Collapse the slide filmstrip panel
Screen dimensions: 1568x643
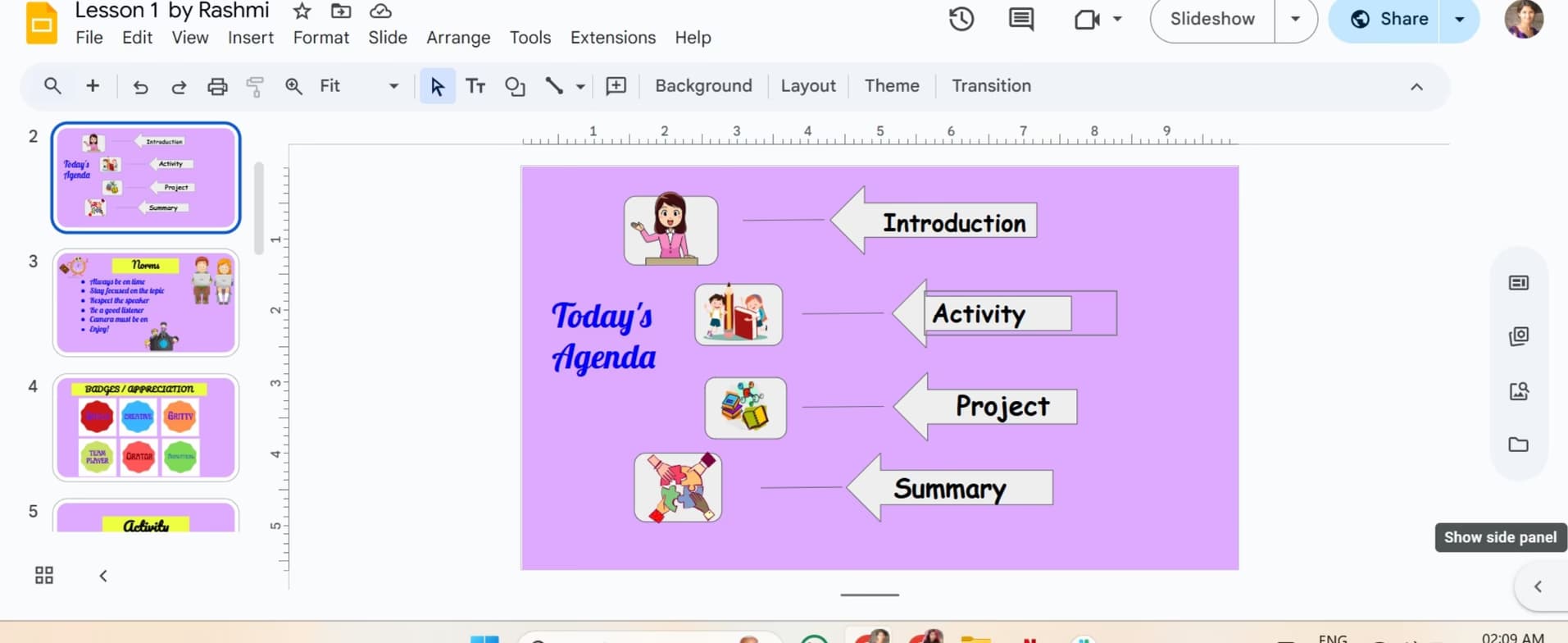[x=103, y=576]
